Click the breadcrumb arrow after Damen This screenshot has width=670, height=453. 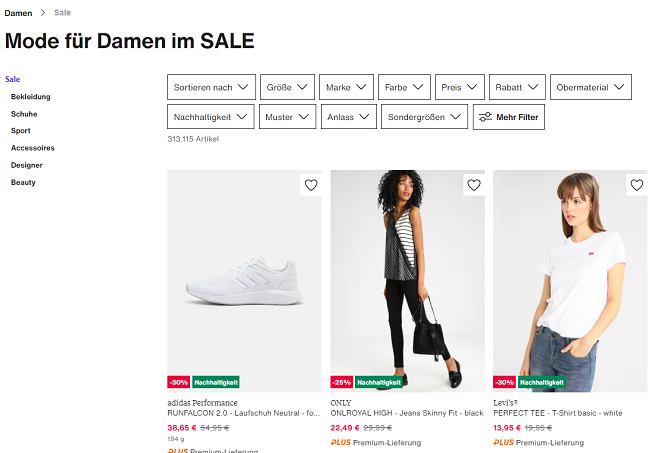(43, 13)
